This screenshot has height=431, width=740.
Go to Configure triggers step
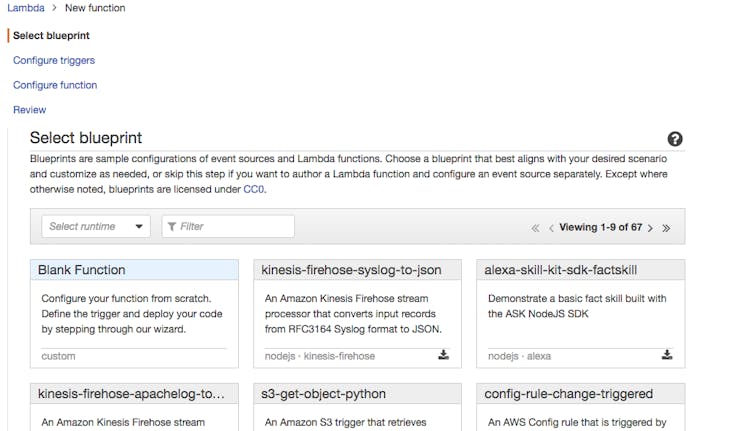coord(54,60)
